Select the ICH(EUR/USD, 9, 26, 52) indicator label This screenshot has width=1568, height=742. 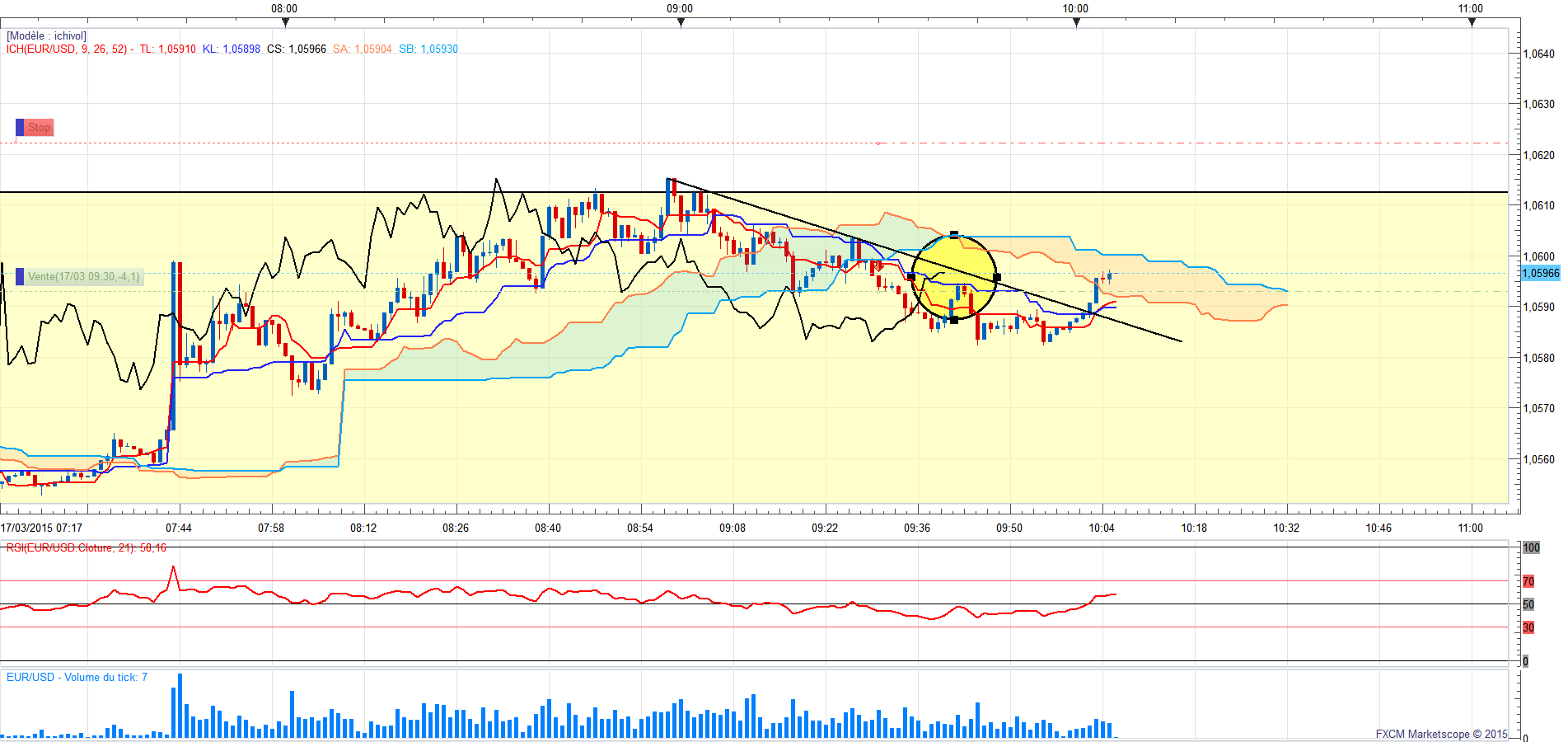[x=69, y=49]
